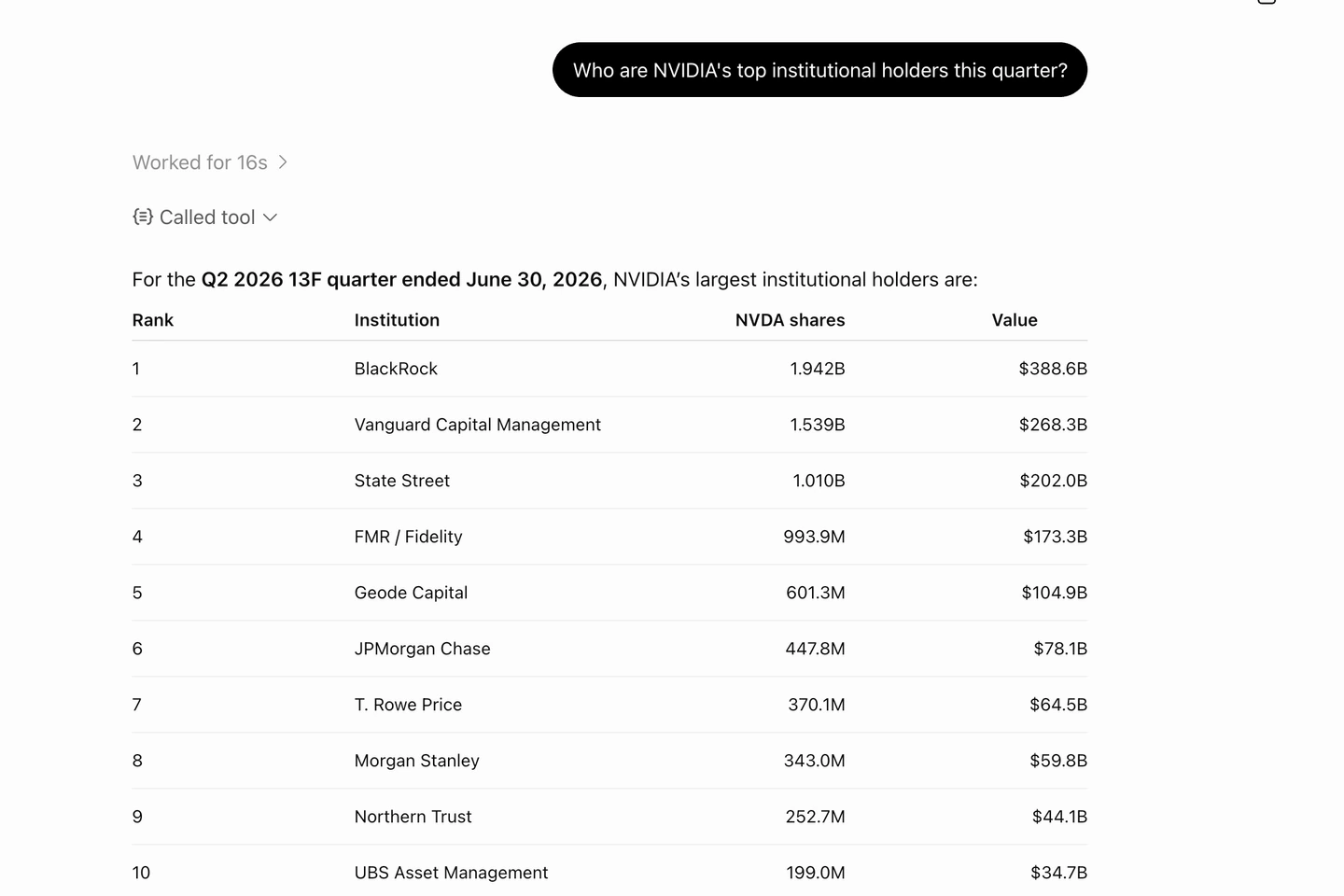The width and height of the screenshot is (1344, 896).
Task: Click the '252.7M' shares value
Action: (x=815, y=817)
